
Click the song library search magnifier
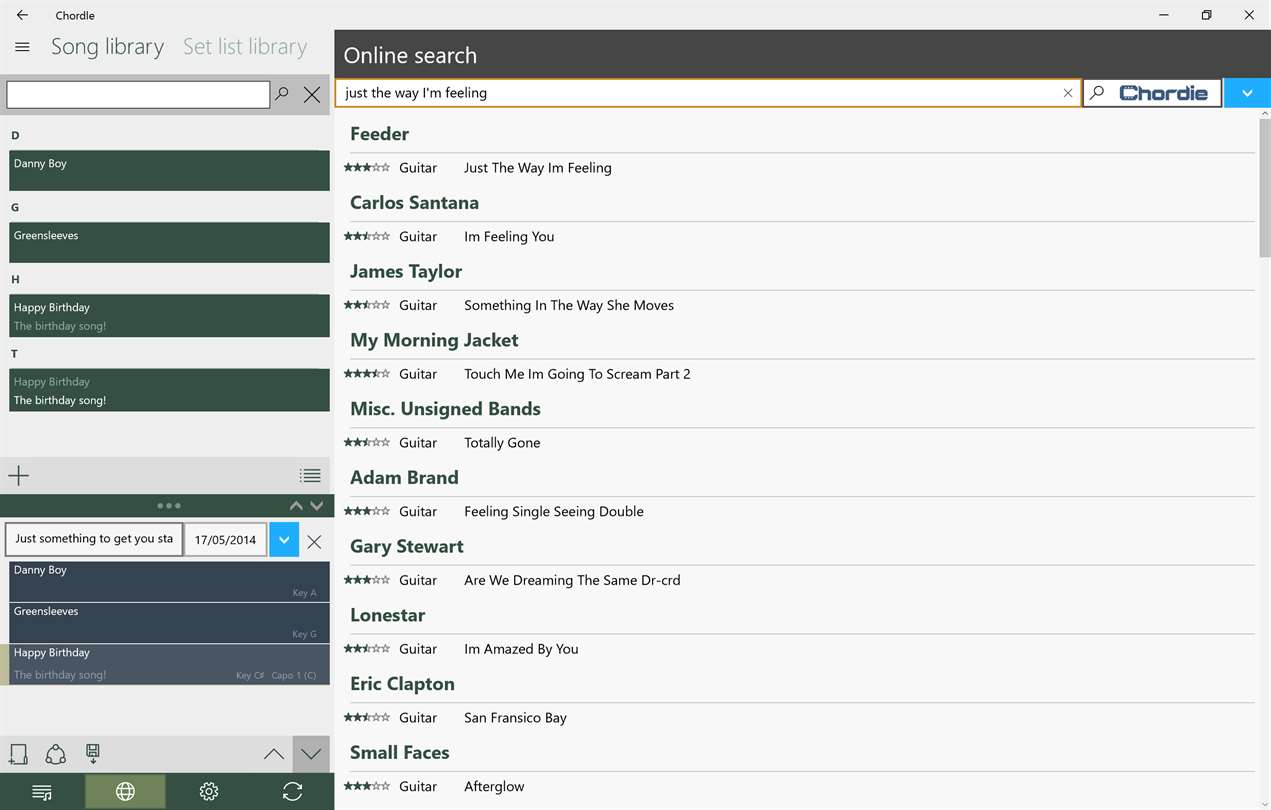[x=282, y=94]
